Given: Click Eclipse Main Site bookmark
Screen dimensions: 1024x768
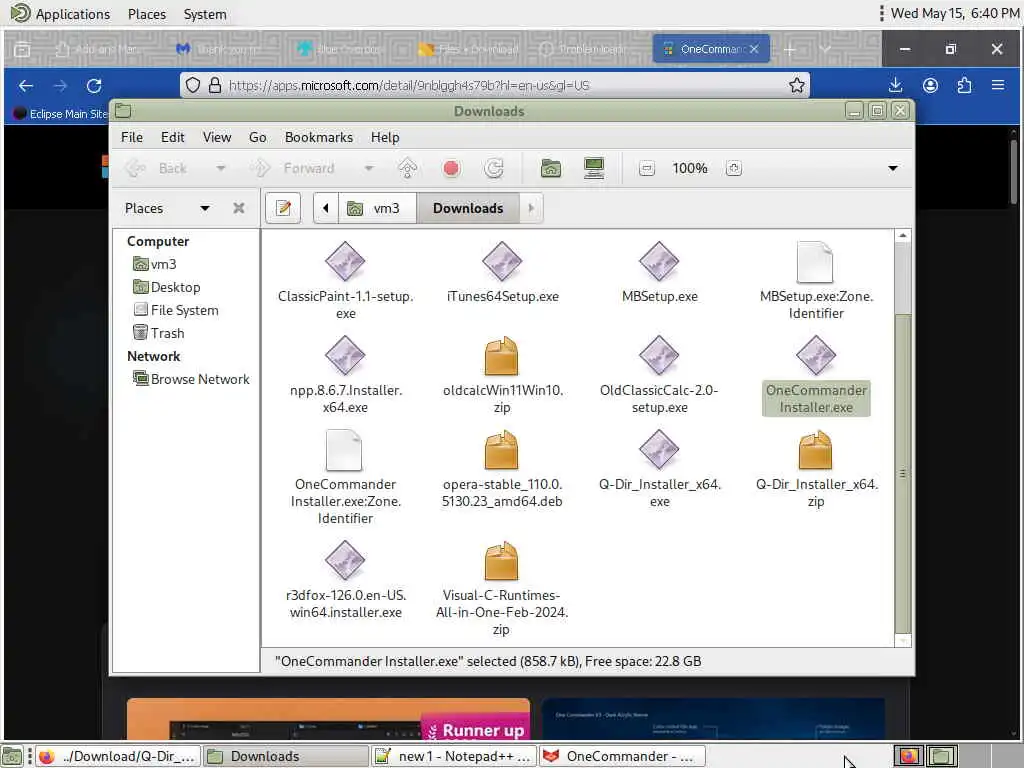Looking at the screenshot, I should (60, 114).
